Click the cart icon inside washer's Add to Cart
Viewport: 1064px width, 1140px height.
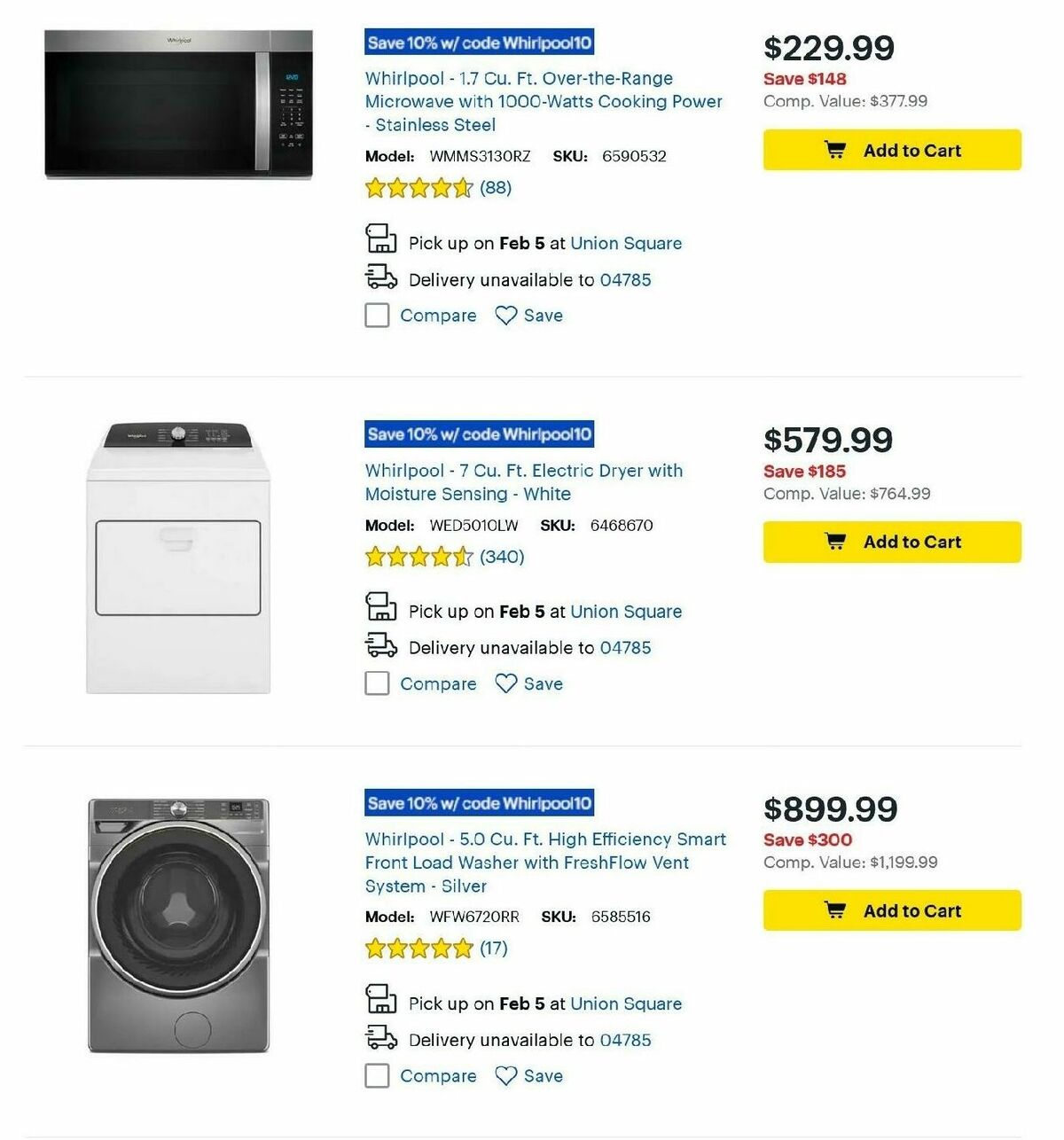834,910
